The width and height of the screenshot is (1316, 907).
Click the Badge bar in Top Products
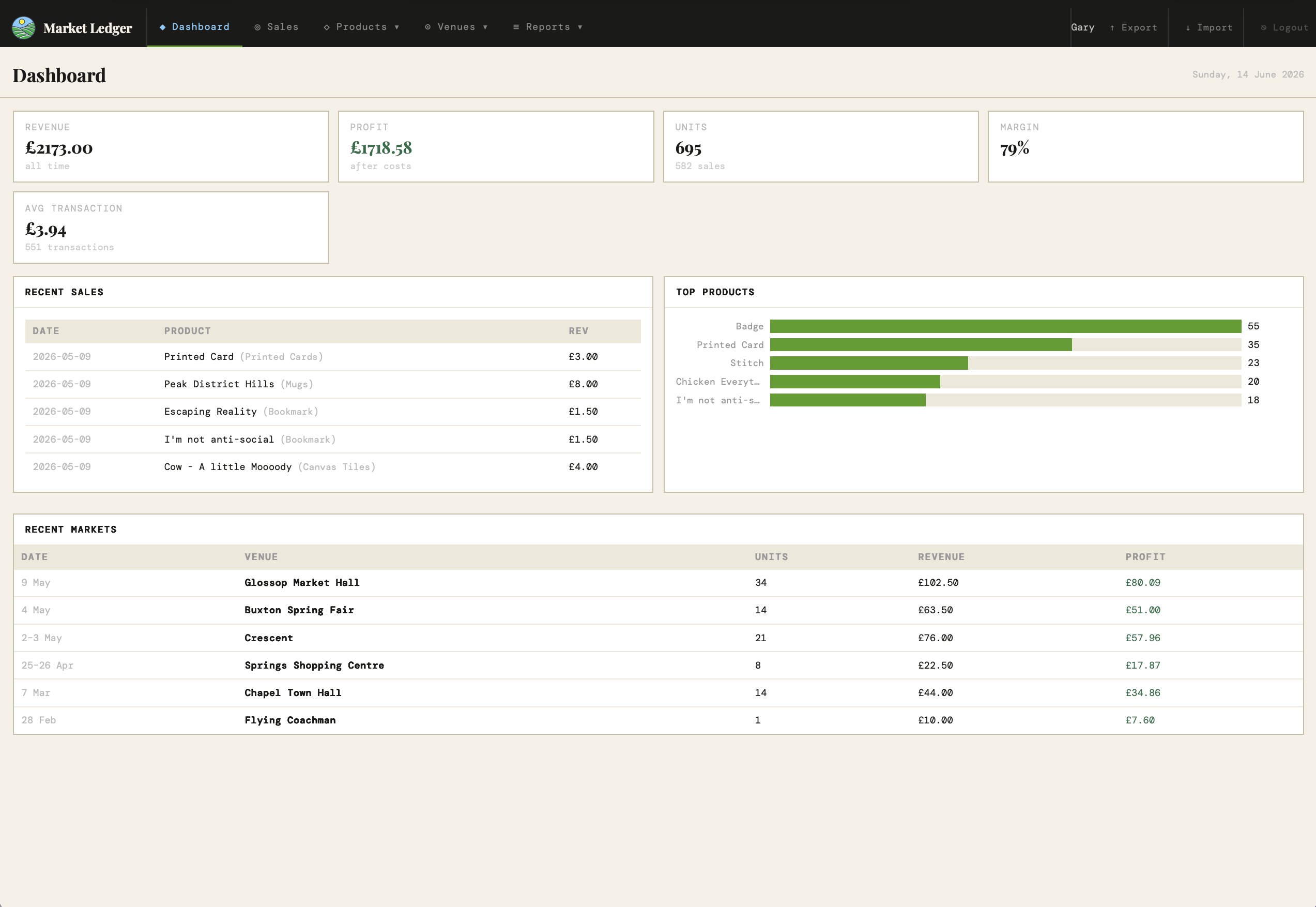coord(1005,326)
